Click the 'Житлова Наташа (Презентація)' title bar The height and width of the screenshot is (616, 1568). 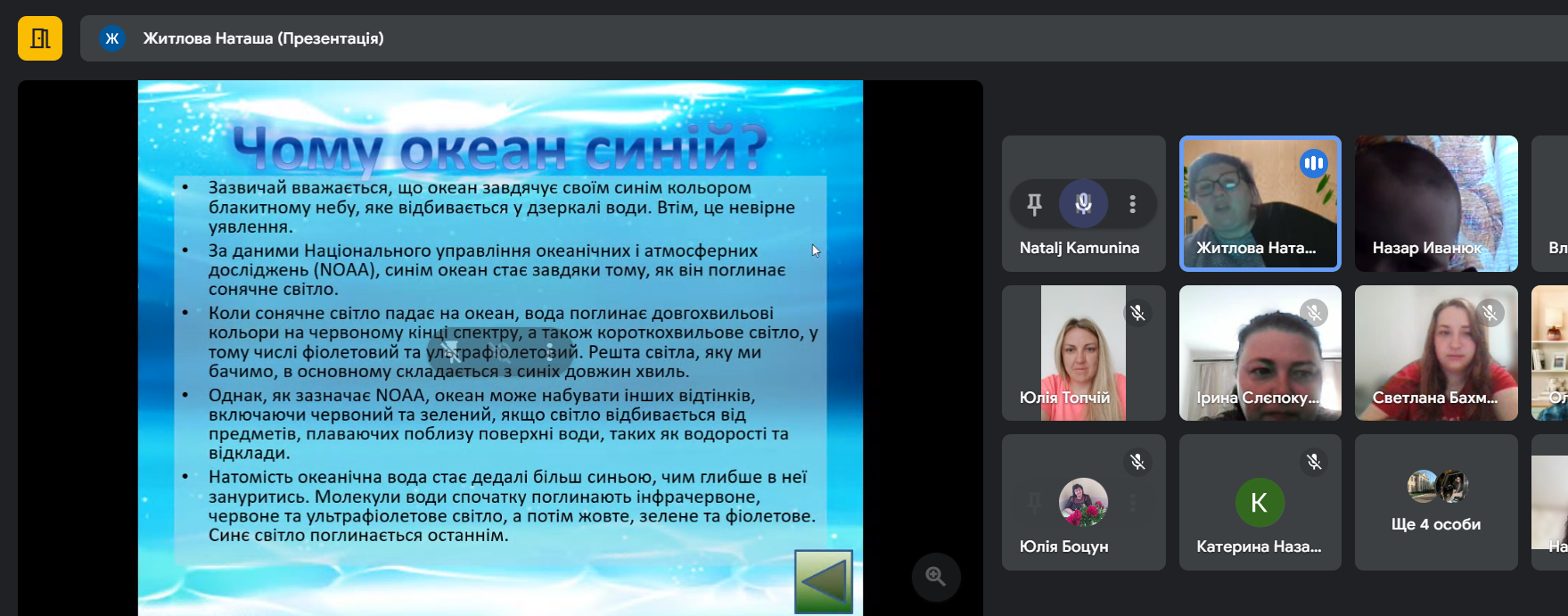tap(264, 38)
